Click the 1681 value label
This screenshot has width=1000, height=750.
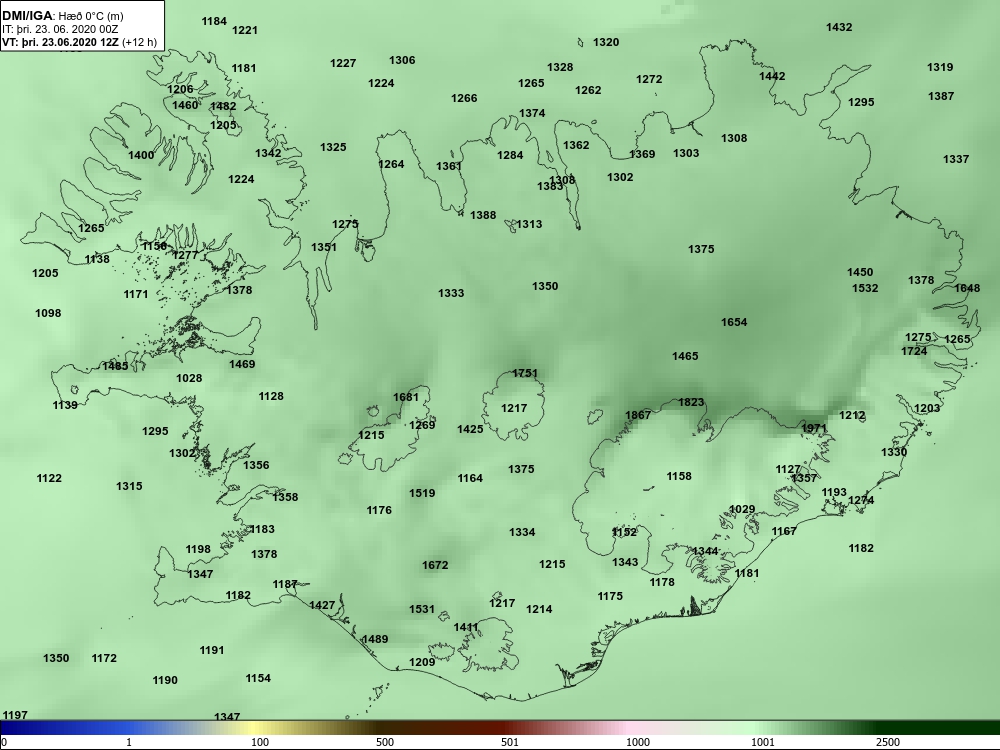point(406,397)
